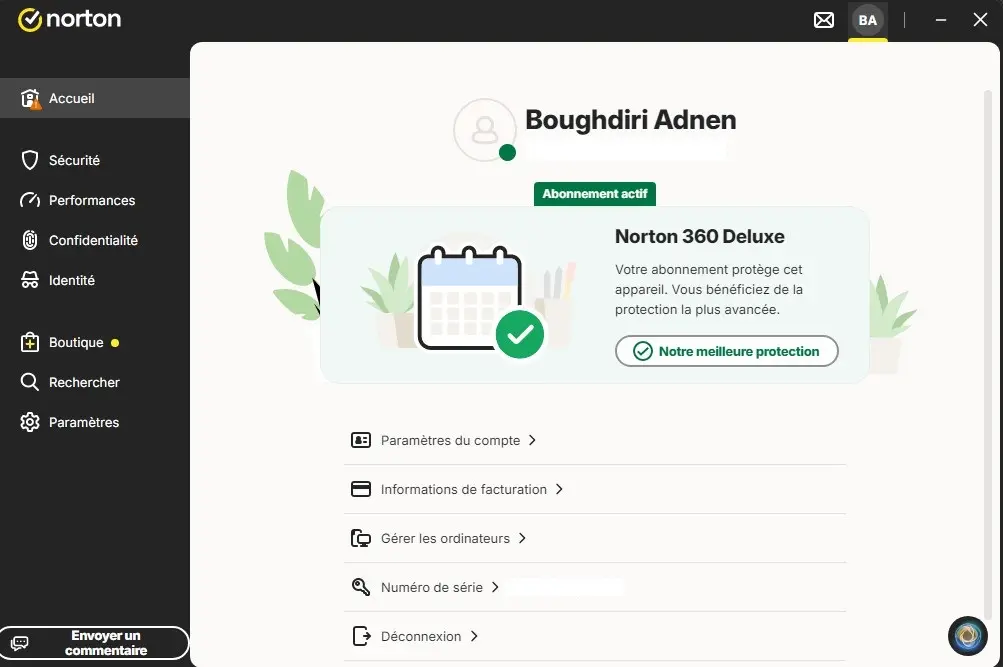Click Envoyer un commentaire button

click(x=95, y=643)
